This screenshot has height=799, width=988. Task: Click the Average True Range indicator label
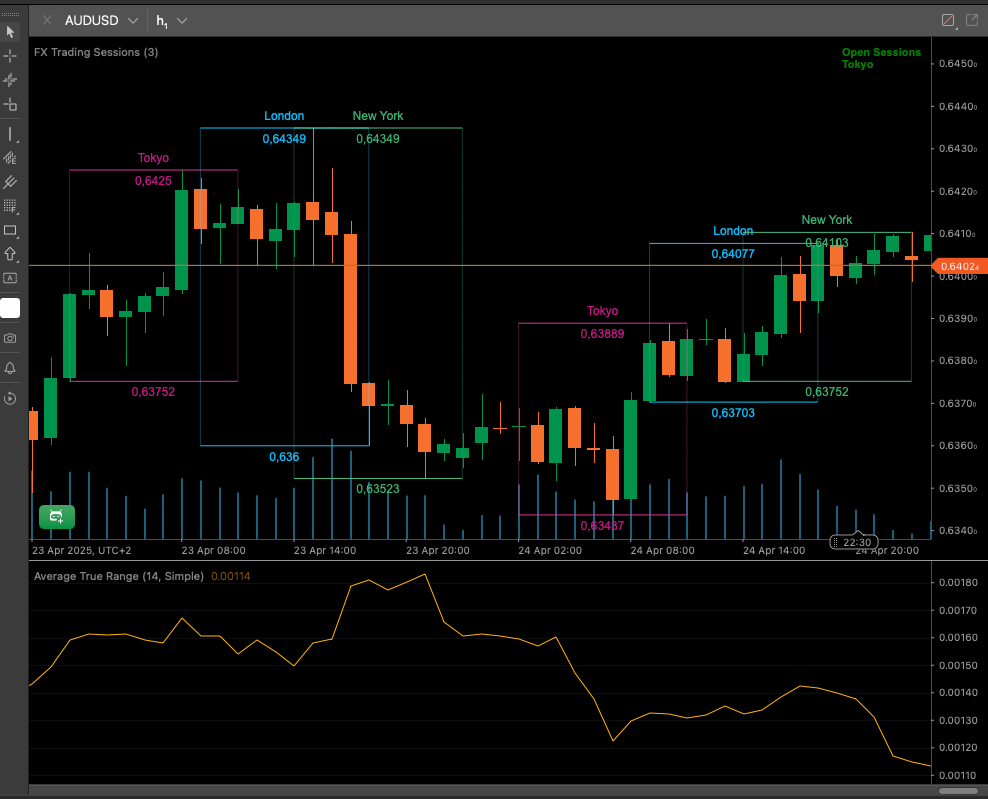point(118,576)
